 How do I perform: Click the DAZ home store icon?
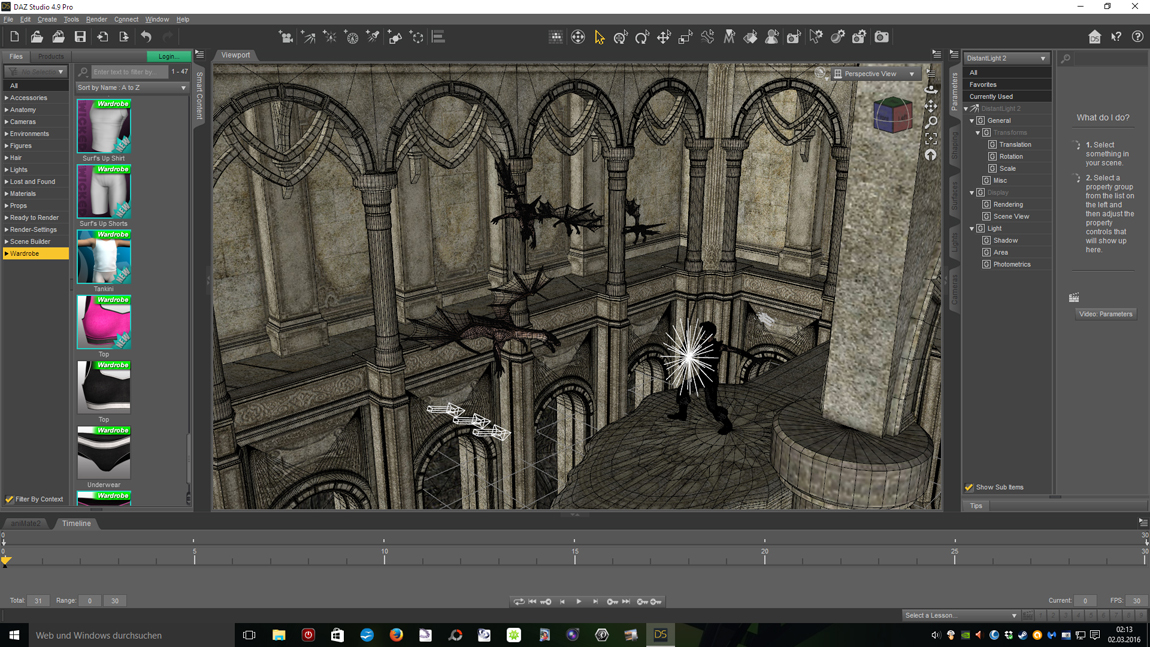(x=1094, y=37)
